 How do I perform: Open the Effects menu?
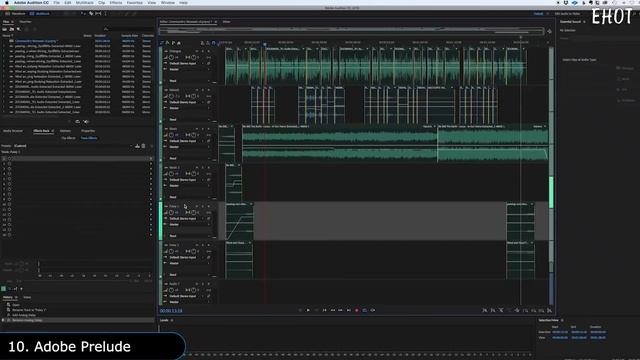(116, 2)
